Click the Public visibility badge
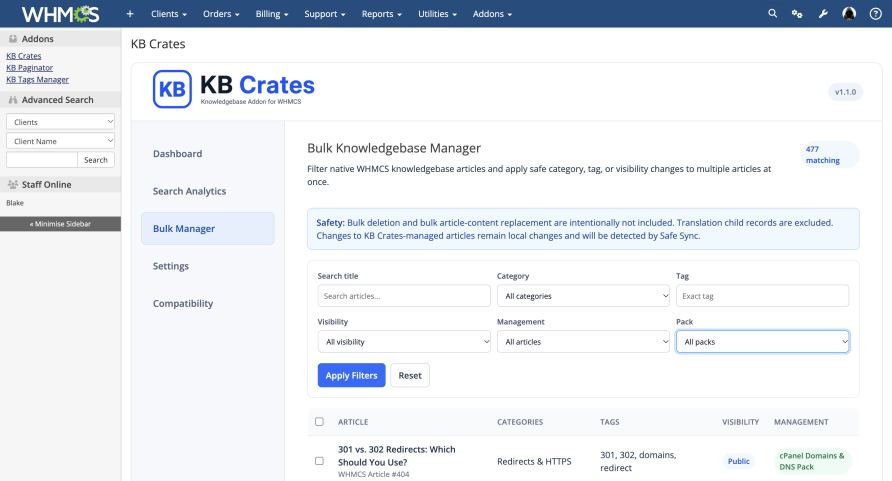This screenshot has width=892, height=481. pyautogui.click(x=738, y=461)
